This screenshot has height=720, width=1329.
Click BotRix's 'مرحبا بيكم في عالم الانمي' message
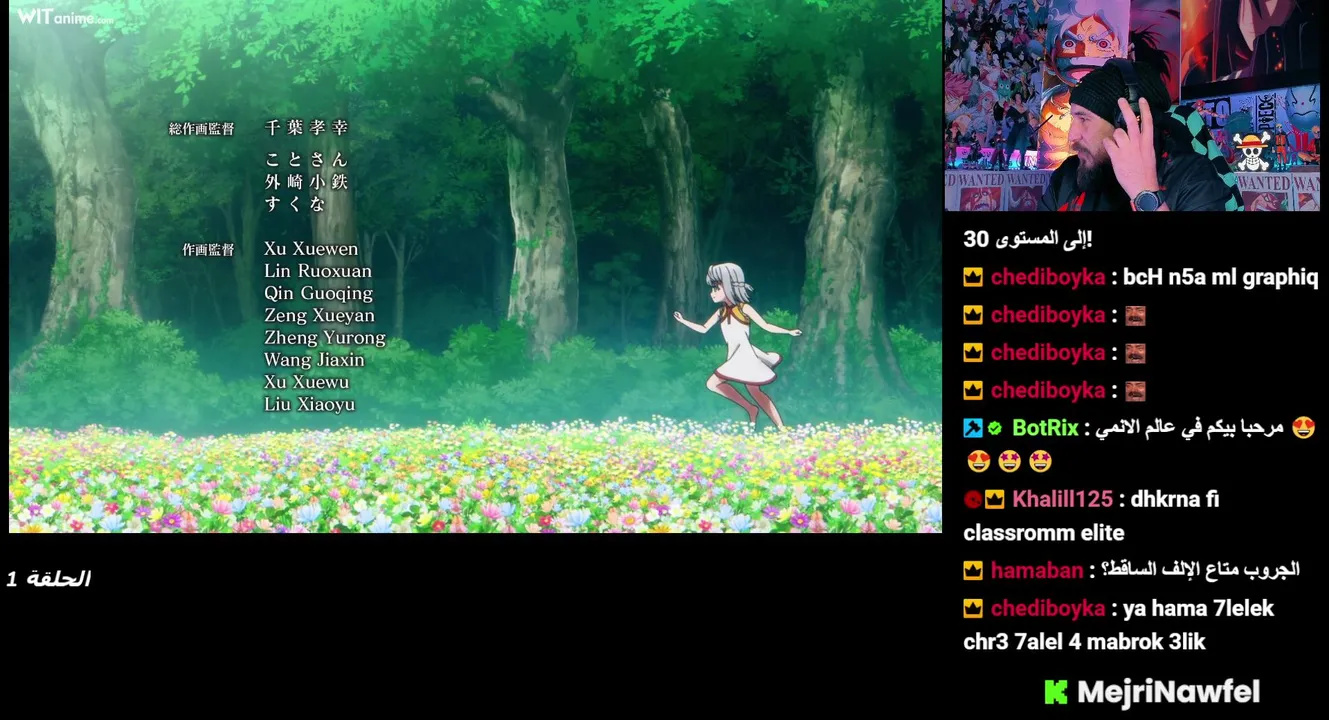(1189, 428)
